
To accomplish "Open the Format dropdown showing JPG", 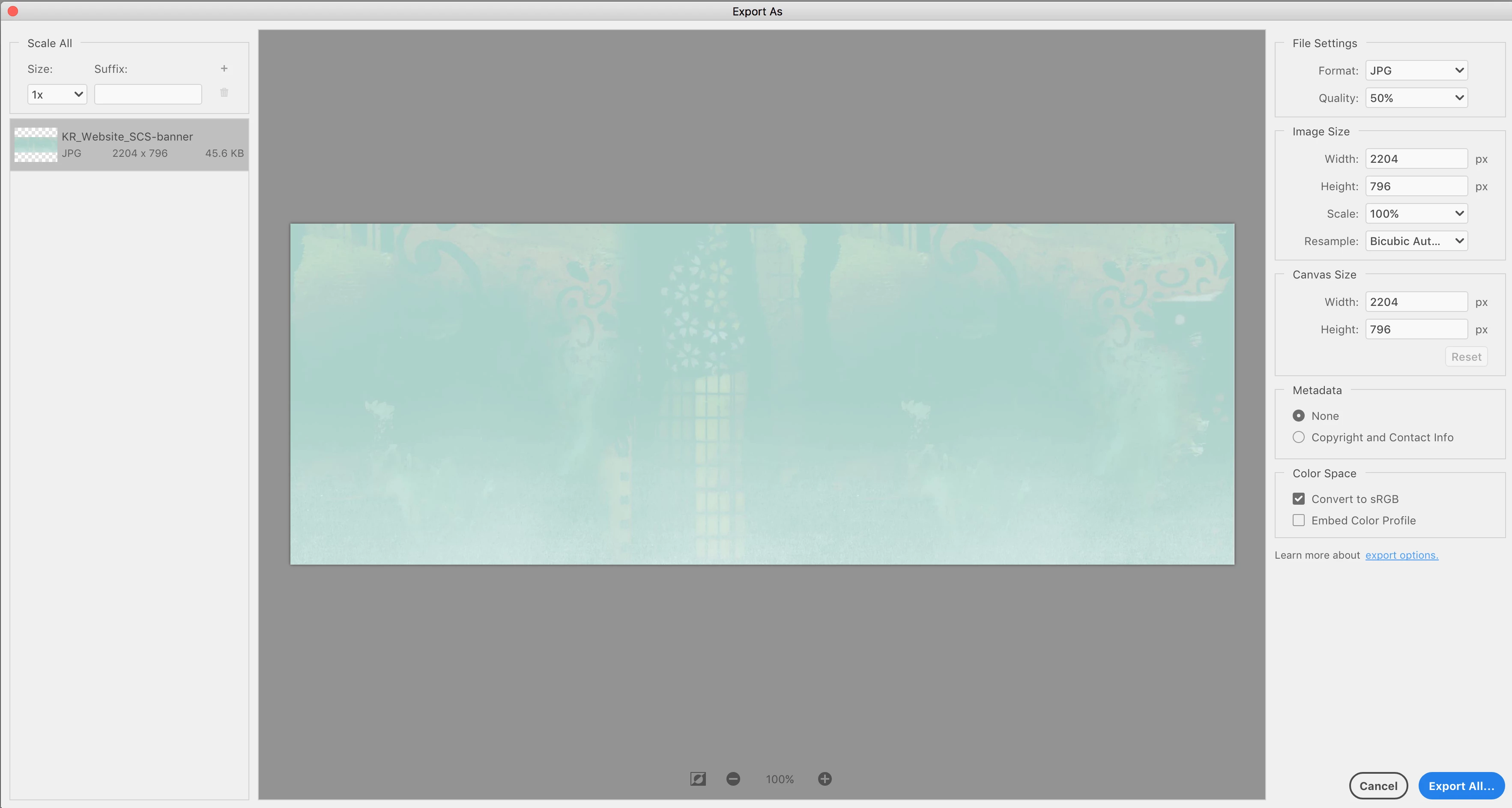I will [1416, 70].
